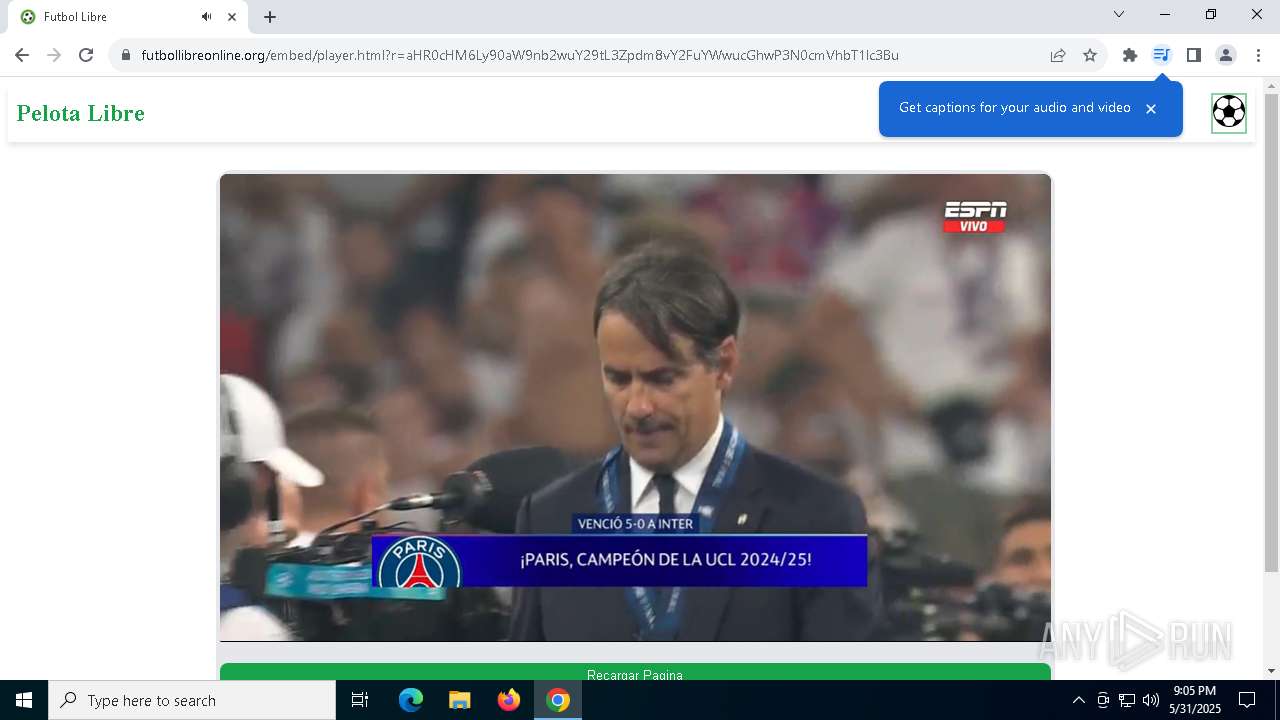Open File Explorer from the taskbar

click(x=459, y=700)
